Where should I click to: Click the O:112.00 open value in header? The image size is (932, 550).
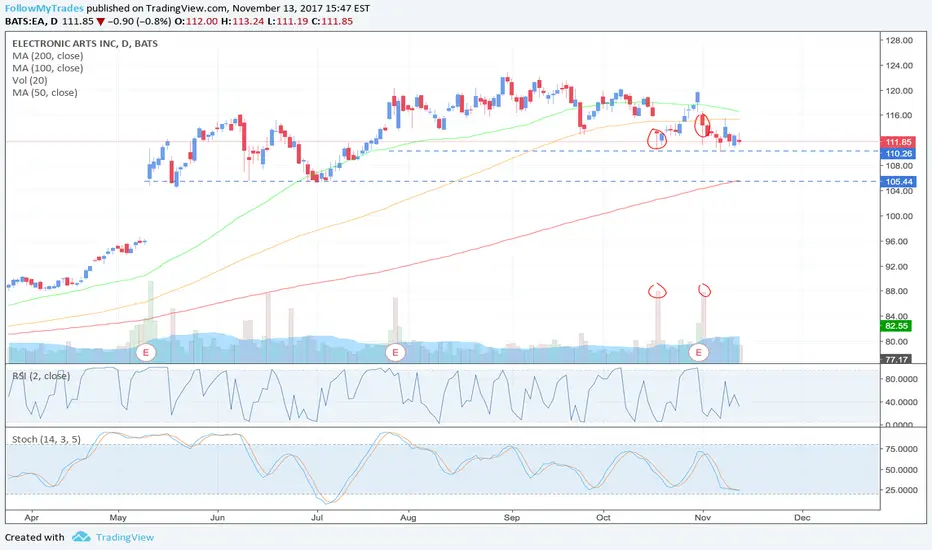point(194,21)
